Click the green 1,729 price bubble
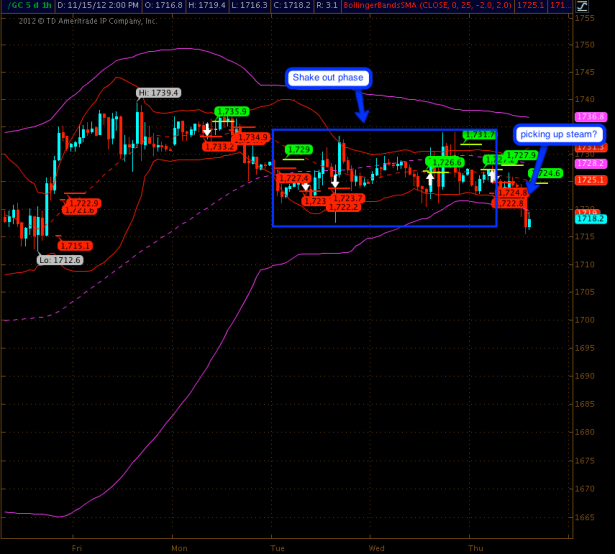This screenshot has width=615, height=554. [x=299, y=149]
